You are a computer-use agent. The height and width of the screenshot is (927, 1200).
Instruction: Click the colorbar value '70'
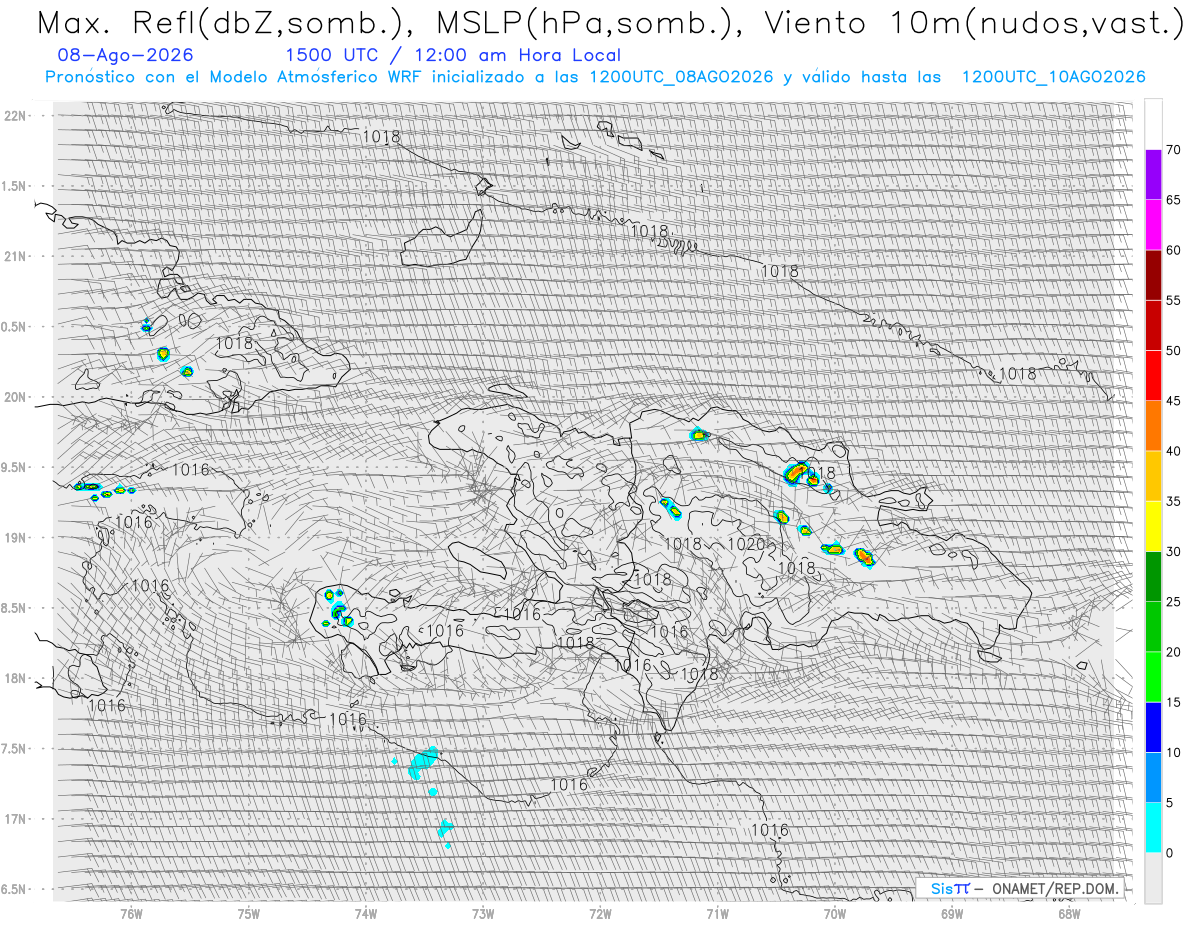tap(1173, 150)
